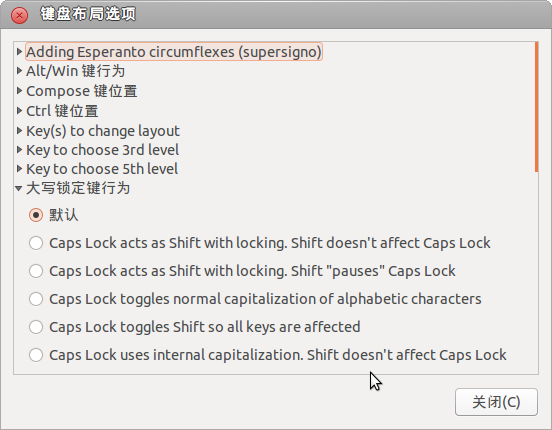The height and width of the screenshot is (430, 552).
Task: Expand Key to choose 5th level arrow
Action: point(19,169)
